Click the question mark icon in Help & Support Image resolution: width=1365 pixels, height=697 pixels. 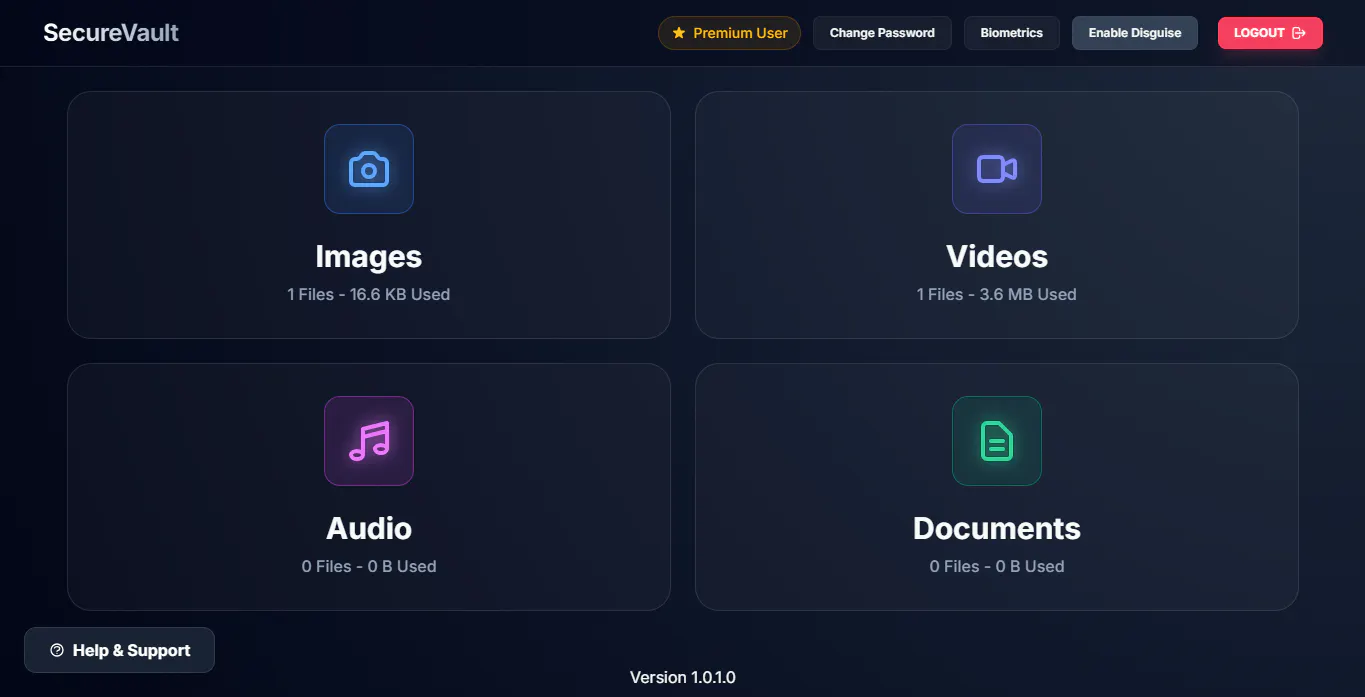57,650
